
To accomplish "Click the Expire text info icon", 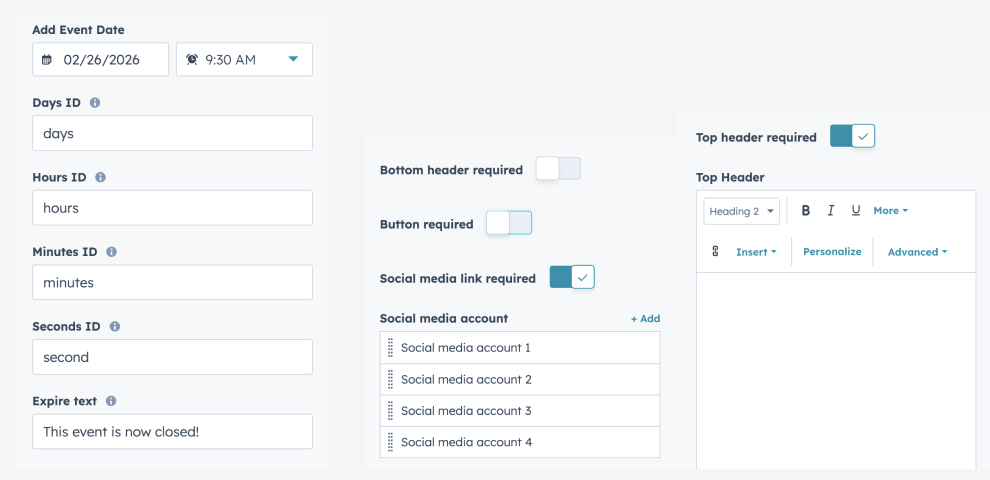I will tap(111, 401).
